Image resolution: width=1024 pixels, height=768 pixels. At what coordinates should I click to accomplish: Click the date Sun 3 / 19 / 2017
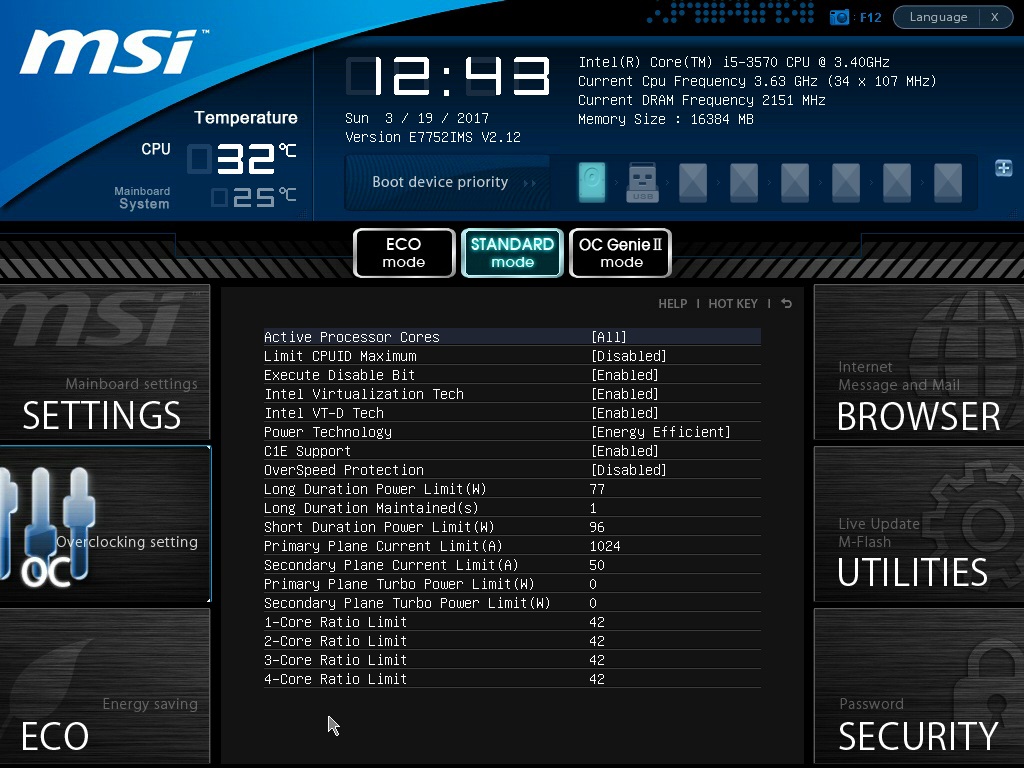tap(417, 118)
